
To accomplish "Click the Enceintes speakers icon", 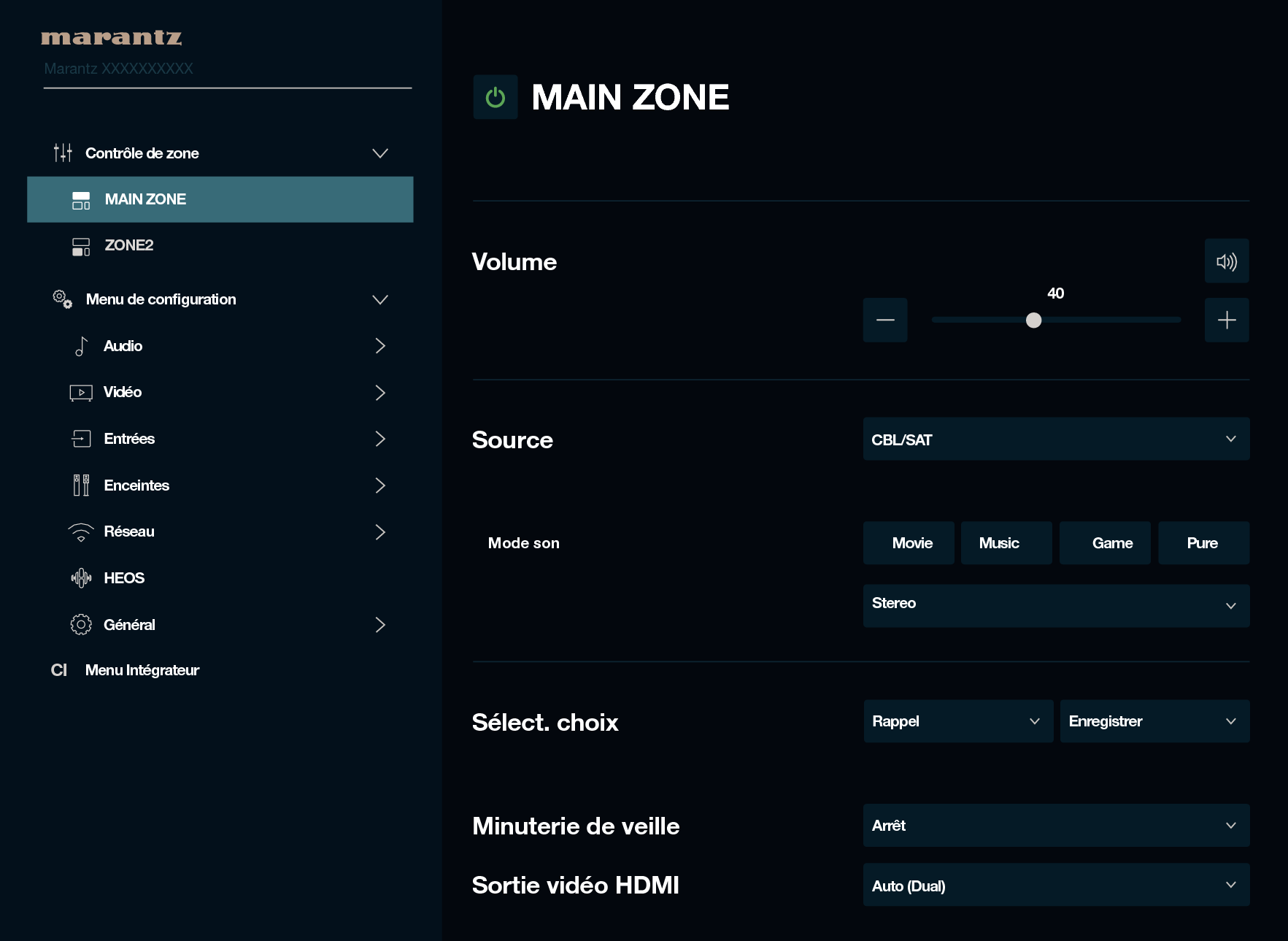I will tap(81, 485).
